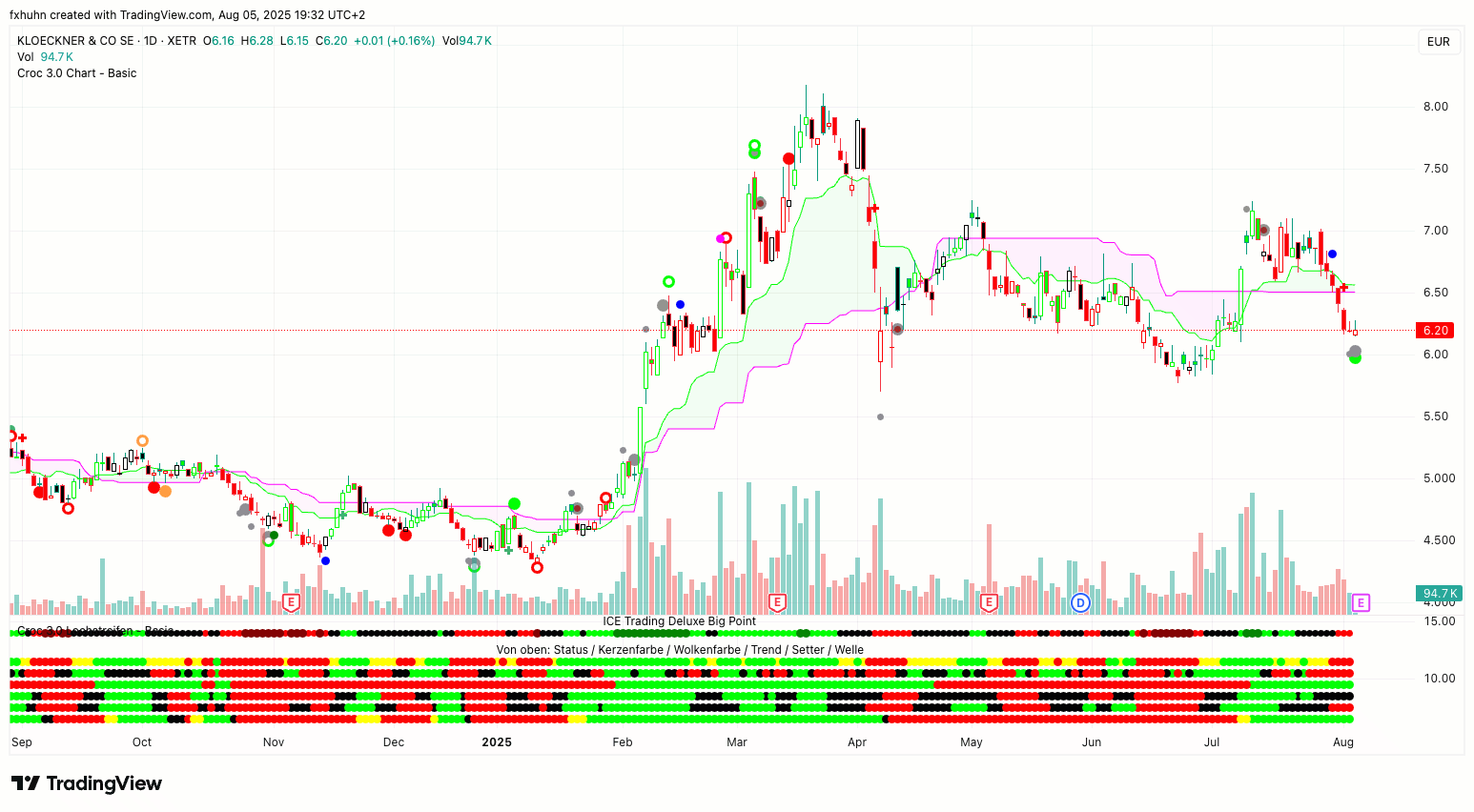Click the TradingView logo
1474x812 pixels.
pos(87,783)
